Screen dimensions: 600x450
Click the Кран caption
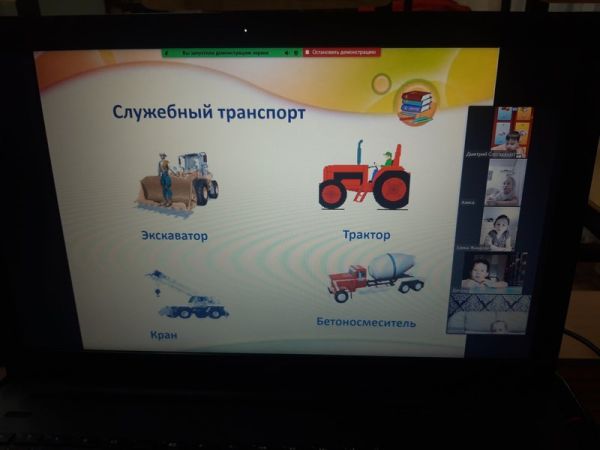coord(163,335)
